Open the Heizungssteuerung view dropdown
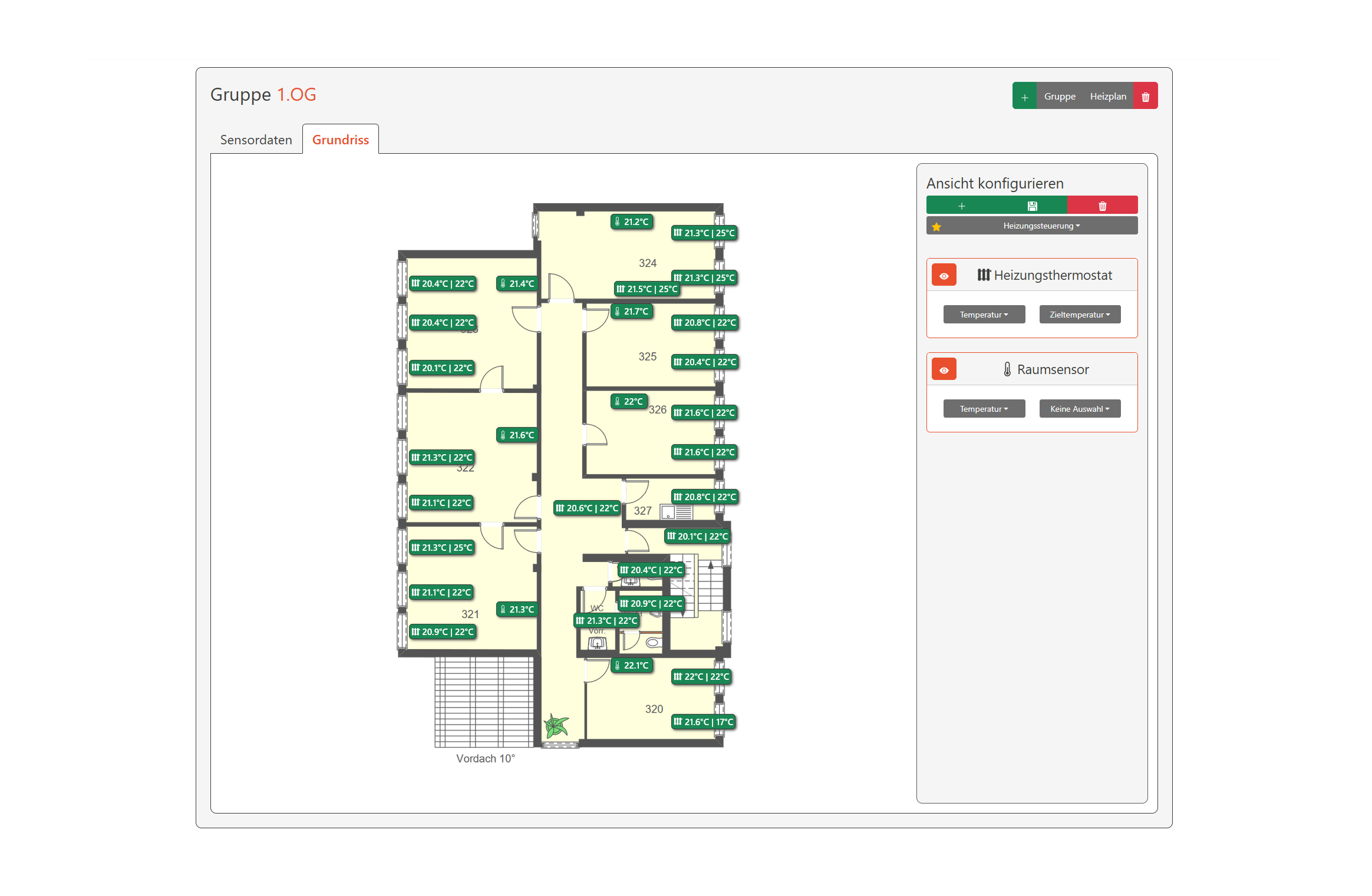 [1041, 226]
